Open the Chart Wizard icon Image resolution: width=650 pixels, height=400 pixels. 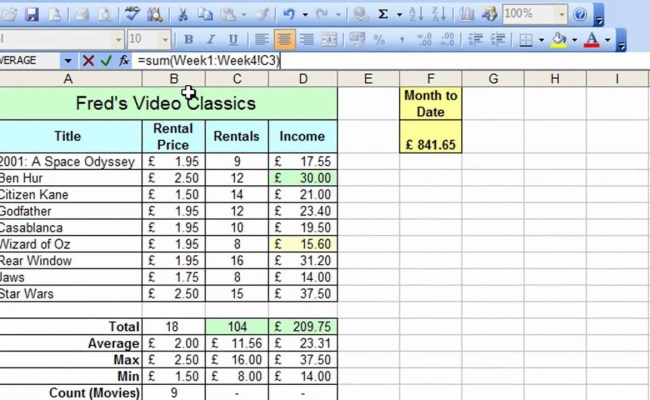[467, 15]
